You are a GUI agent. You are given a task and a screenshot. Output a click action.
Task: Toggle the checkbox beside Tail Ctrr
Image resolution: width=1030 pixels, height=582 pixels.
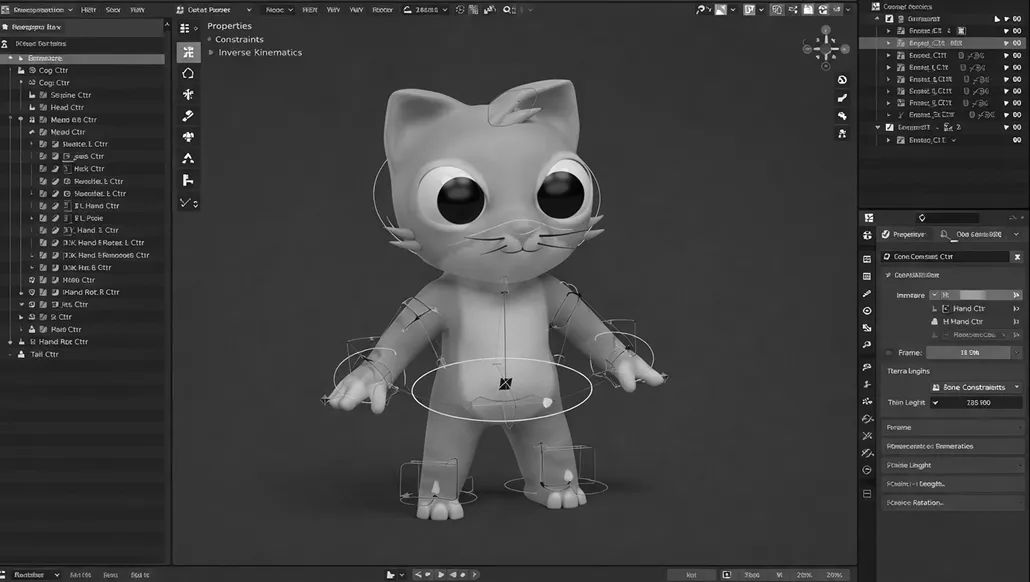pyautogui.click(x=22, y=354)
